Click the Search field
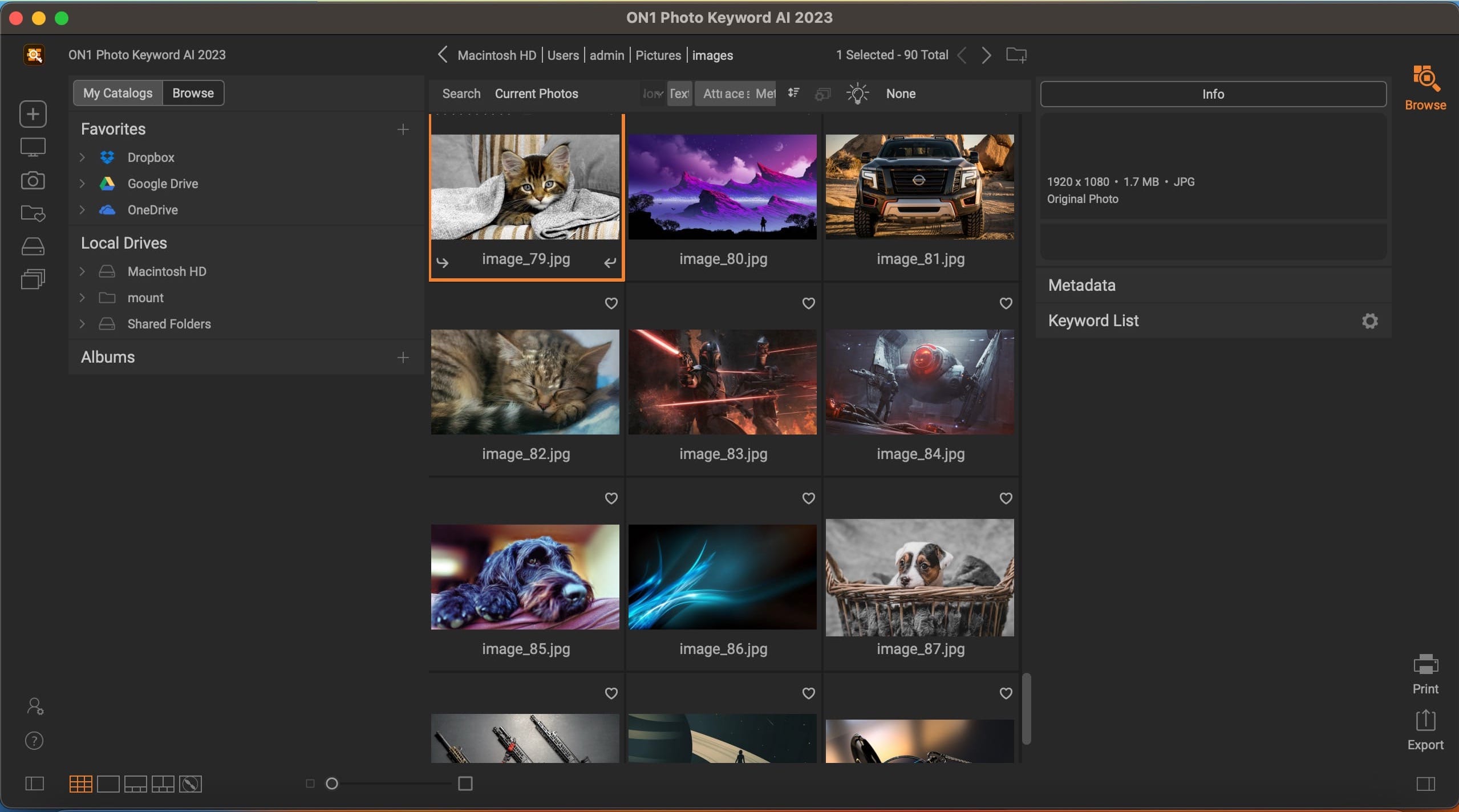The image size is (1459, 812). (x=461, y=94)
